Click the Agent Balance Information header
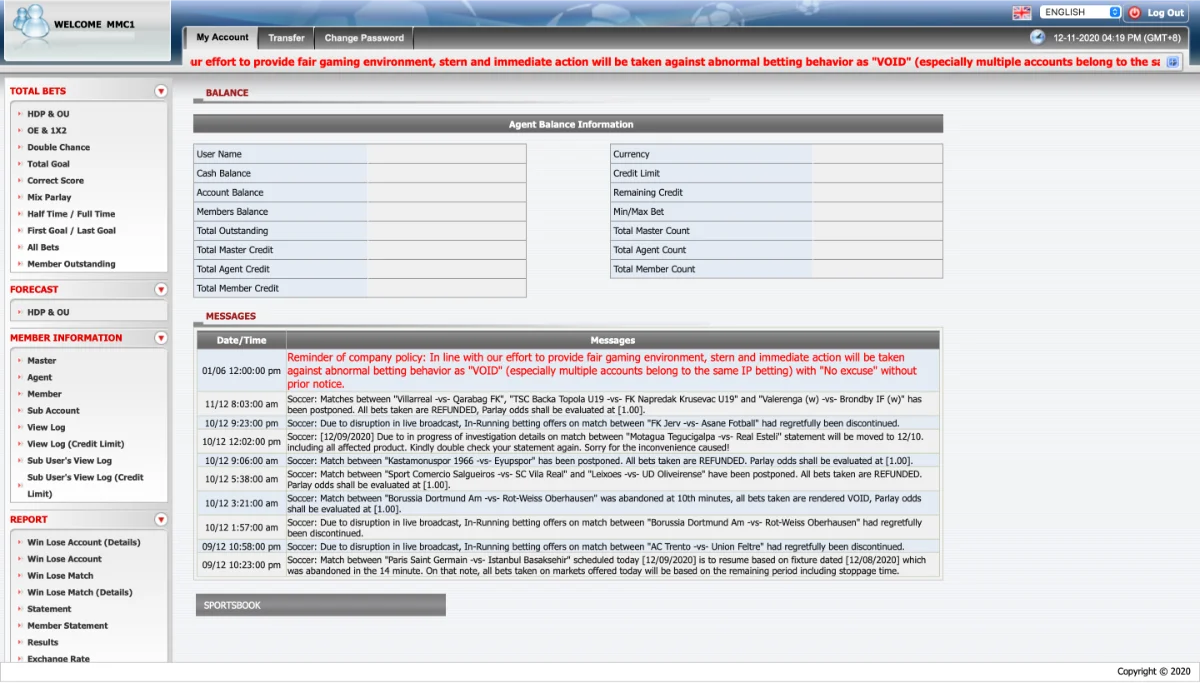 [x=568, y=124]
